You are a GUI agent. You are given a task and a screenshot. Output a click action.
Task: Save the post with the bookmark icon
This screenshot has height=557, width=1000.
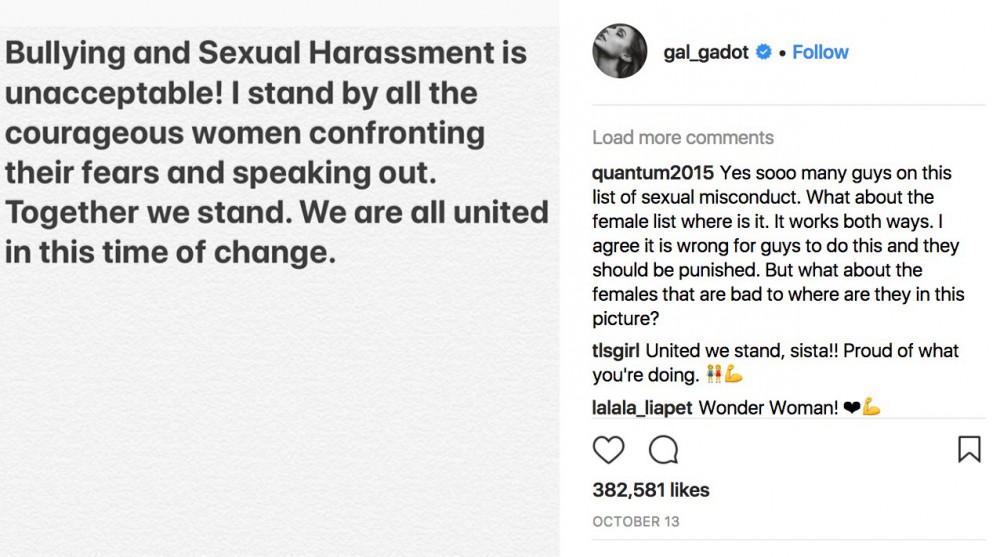click(x=968, y=450)
